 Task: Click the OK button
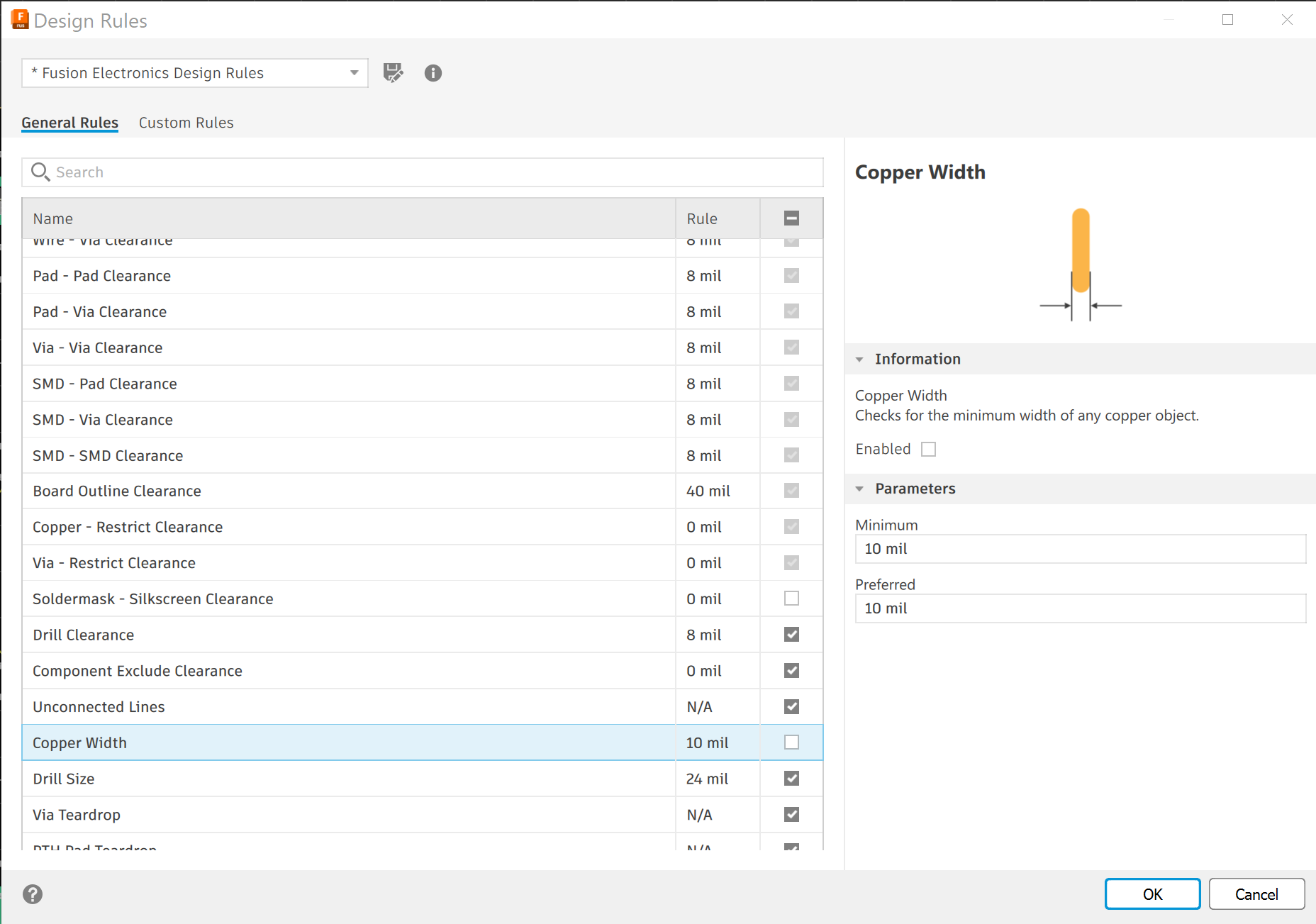tap(1152, 894)
